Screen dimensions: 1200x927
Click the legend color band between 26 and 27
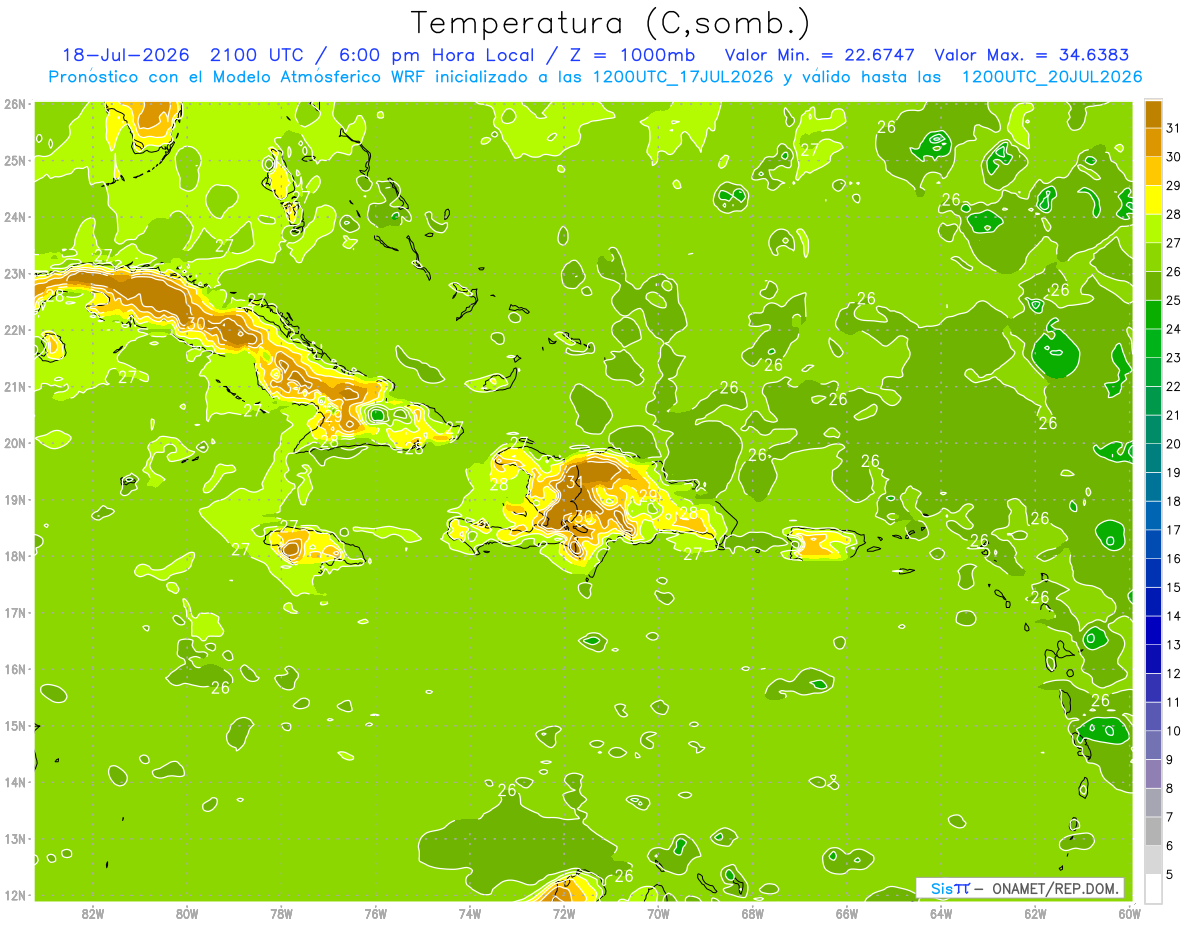pos(1153,257)
